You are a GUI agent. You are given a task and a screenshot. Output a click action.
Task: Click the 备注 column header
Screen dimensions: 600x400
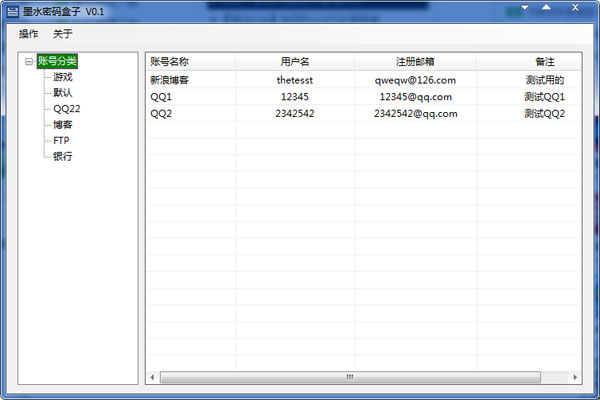pyautogui.click(x=545, y=61)
